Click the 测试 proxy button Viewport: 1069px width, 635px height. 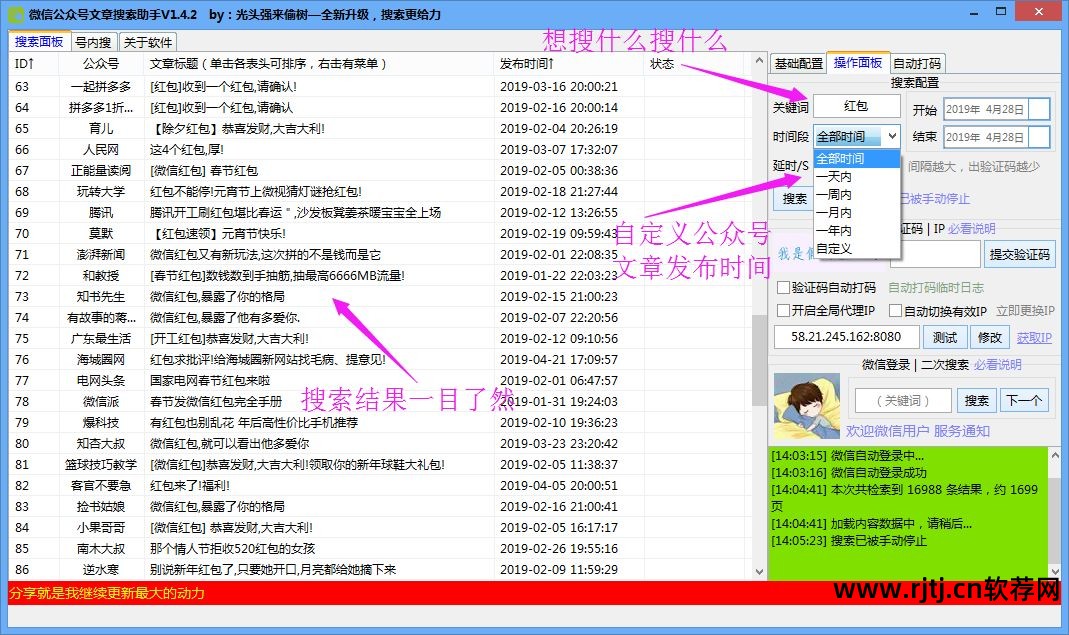[x=944, y=337]
